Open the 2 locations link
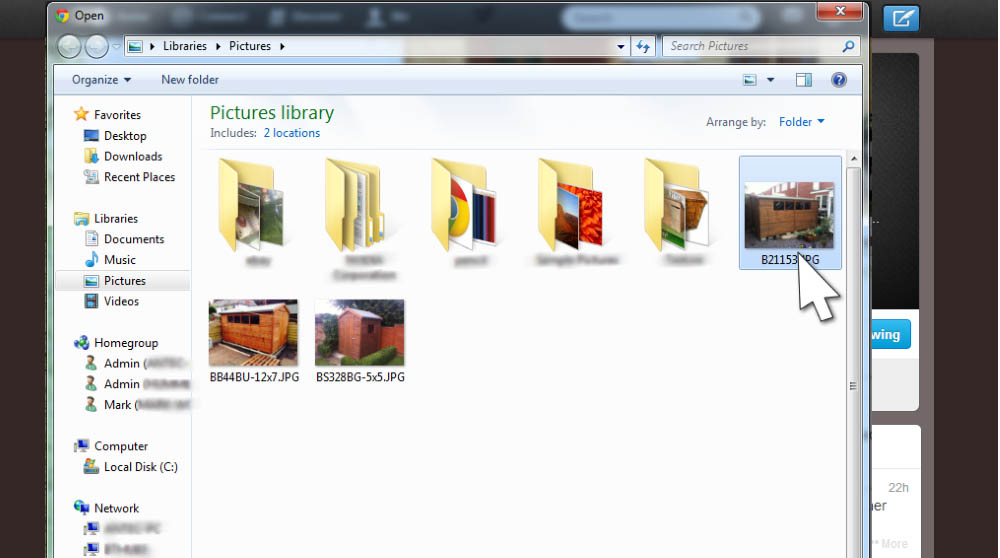1000x558 pixels. point(291,133)
